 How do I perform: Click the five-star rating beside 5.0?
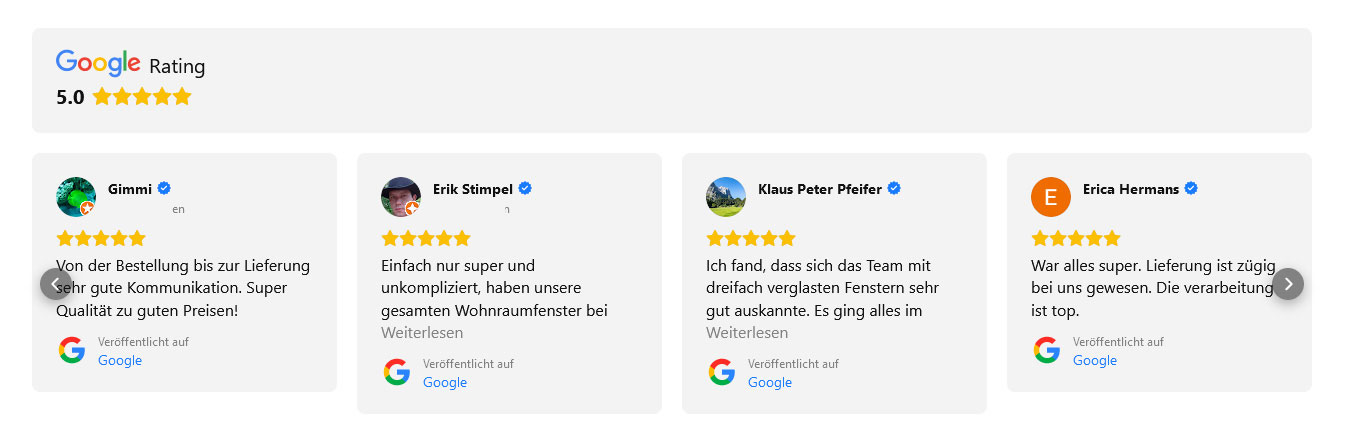pos(141,97)
